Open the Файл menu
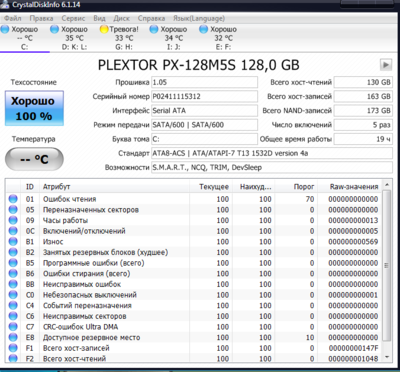This screenshot has width=400, height=372. click(x=13, y=18)
